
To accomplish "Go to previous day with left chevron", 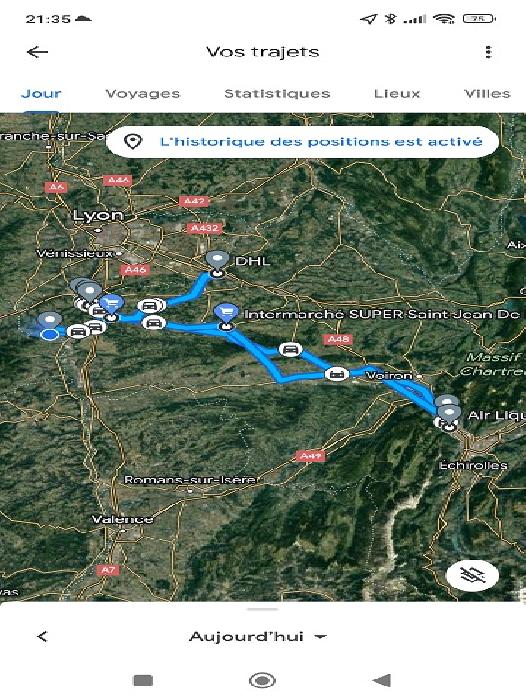I will pos(42,636).
